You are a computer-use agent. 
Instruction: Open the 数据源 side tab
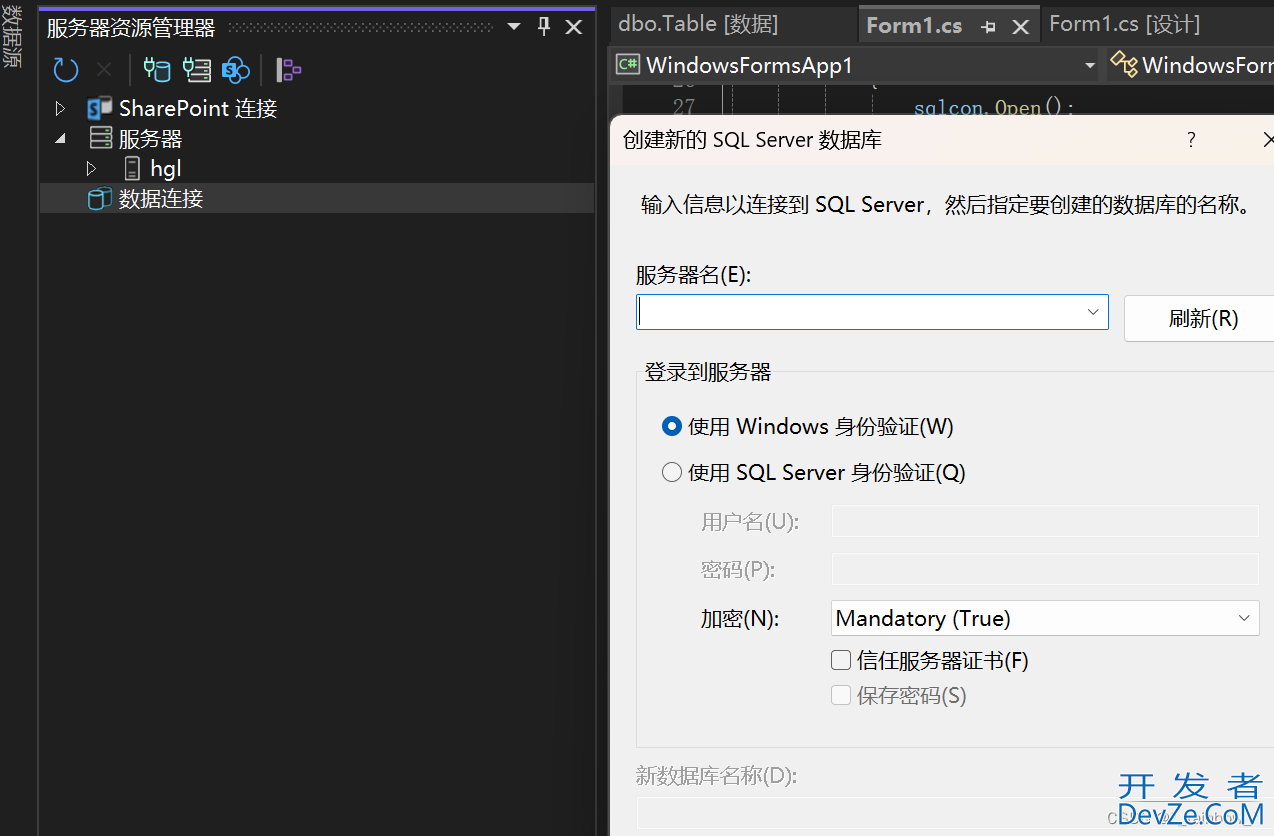(11, 37)
